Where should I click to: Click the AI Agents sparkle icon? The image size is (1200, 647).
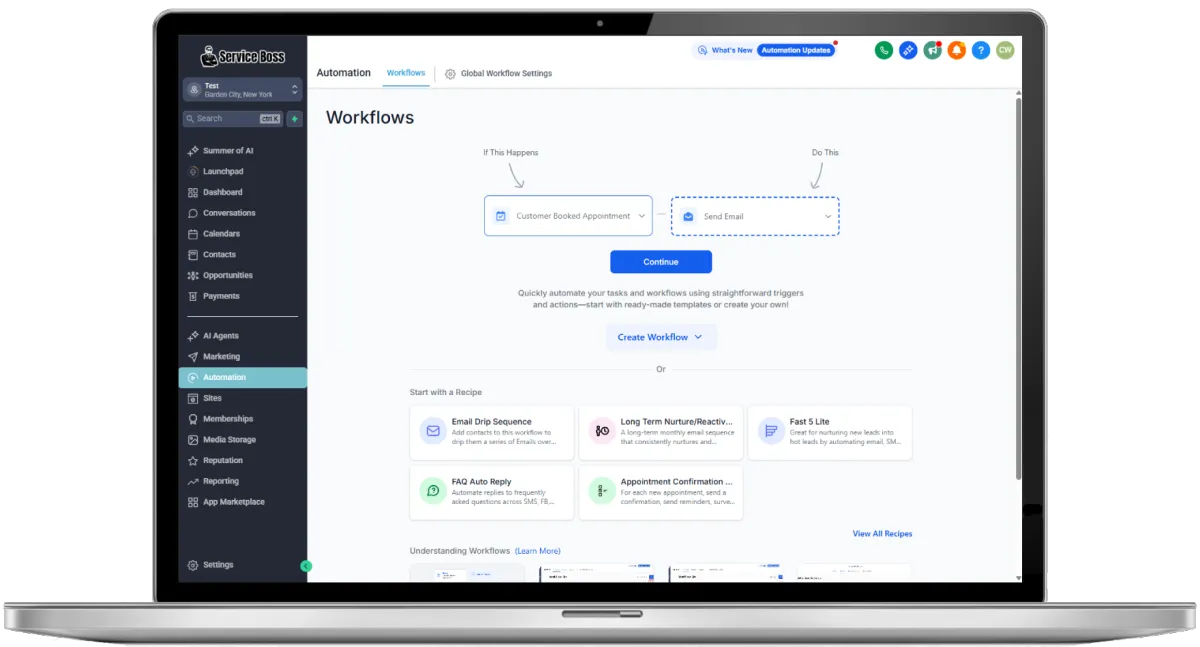193,336
